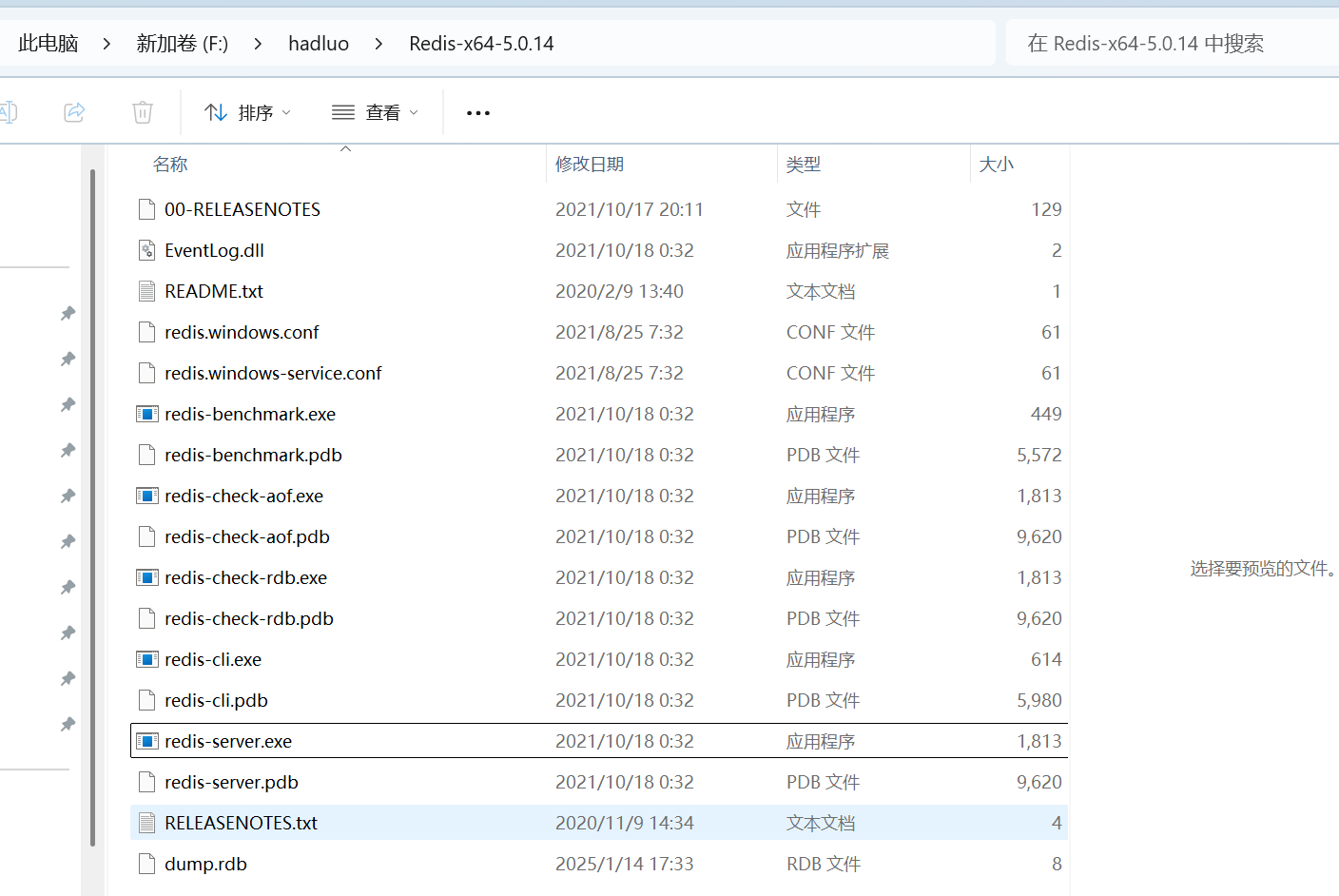Click Redis-x64-5.0.14 breadcrumb segment

pyautogui.click(x=481, y=44)
